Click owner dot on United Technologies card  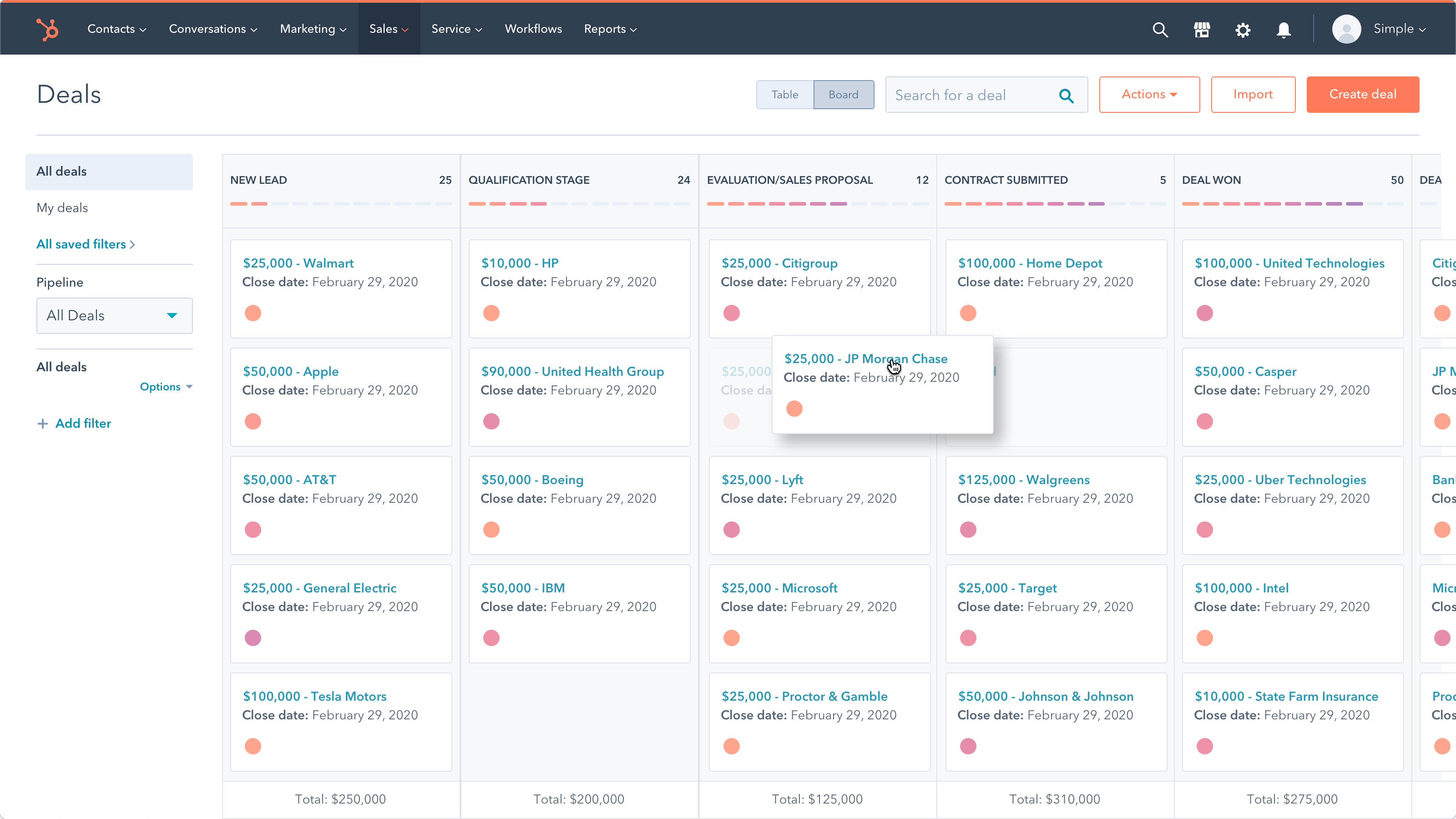[x=1204, y=313]
